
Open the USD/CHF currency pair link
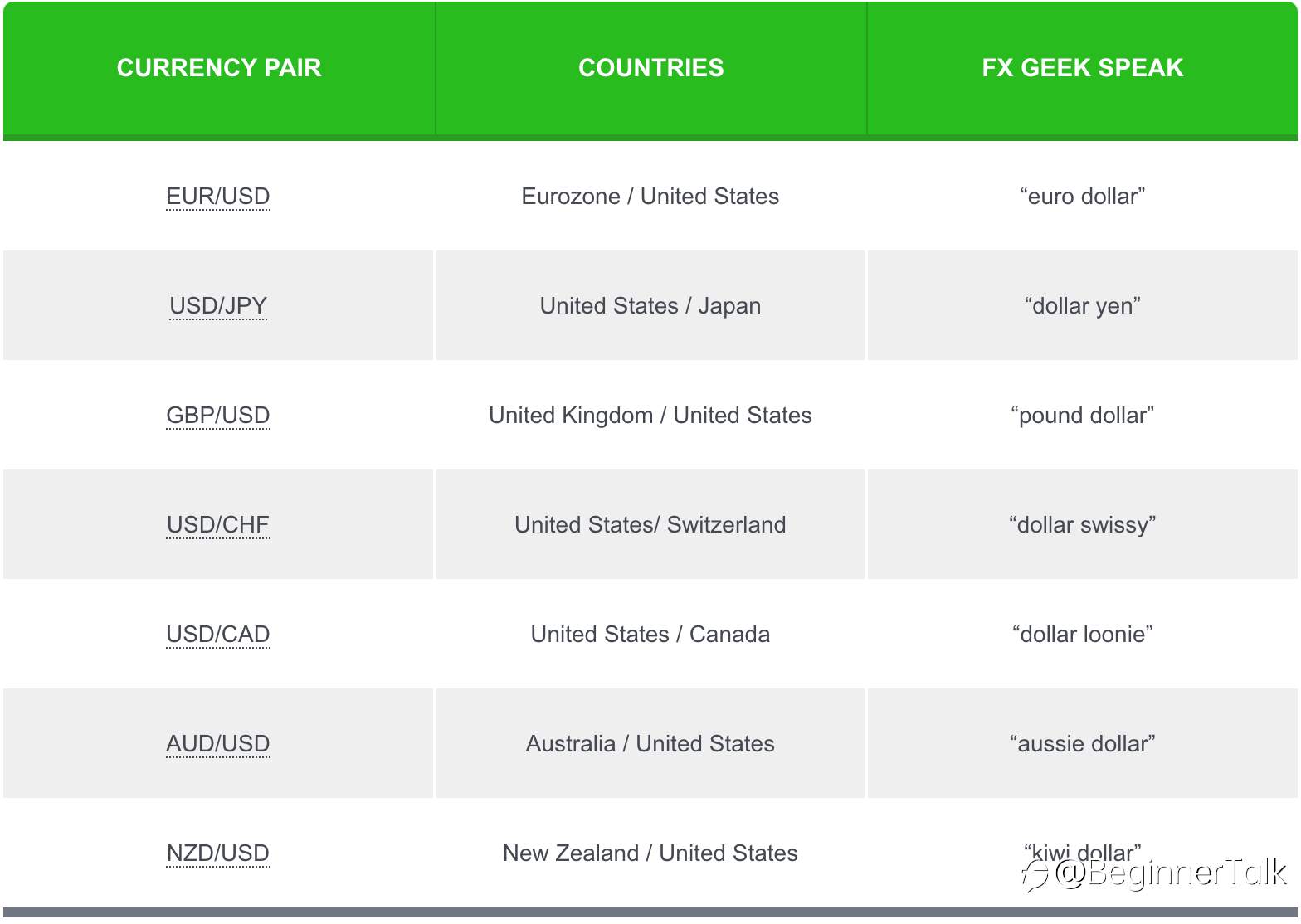pyautogui.click(x=218, y=525)
